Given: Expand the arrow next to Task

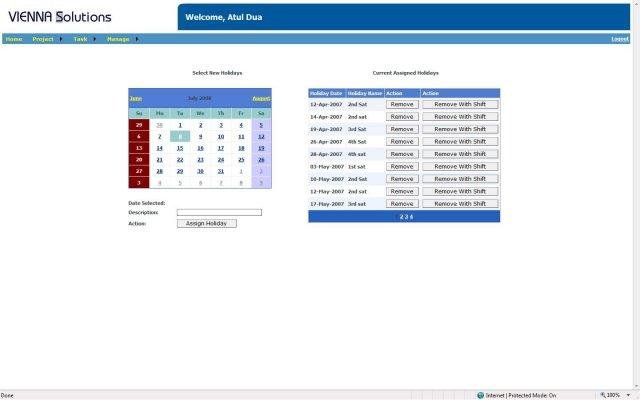Looking at the screenshot, I should [95, 39].
